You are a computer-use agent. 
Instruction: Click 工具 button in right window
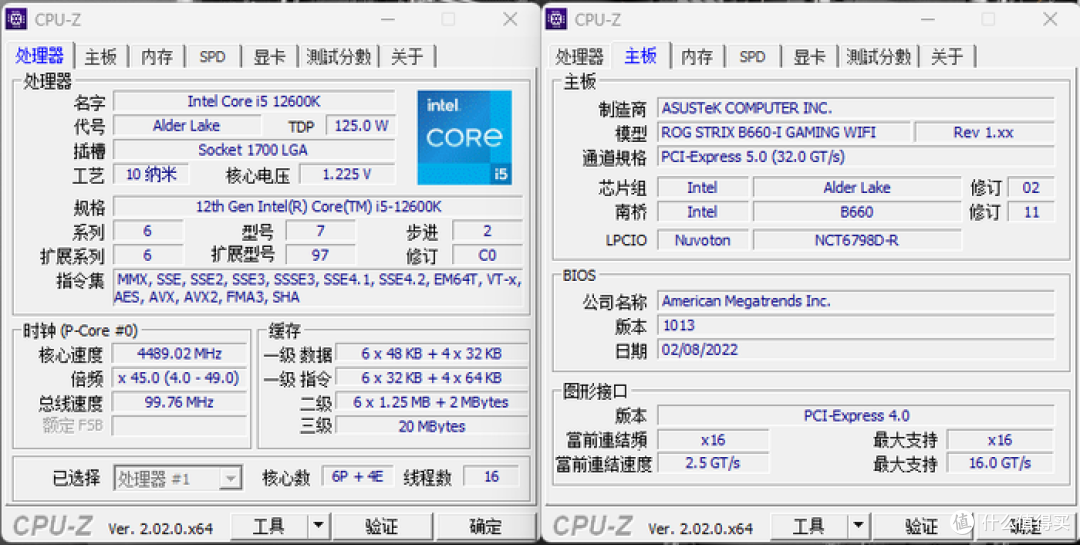(x=809, y=527)
